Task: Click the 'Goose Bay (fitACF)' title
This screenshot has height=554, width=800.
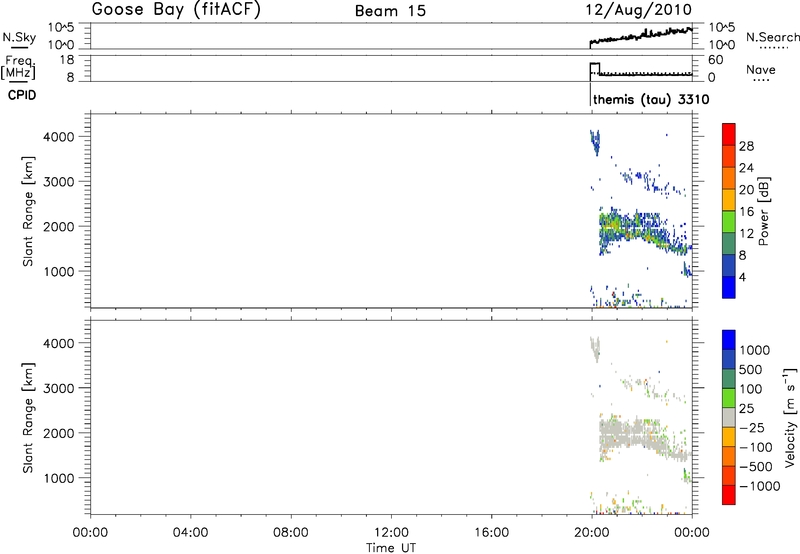Action: [x=176, y=10]
